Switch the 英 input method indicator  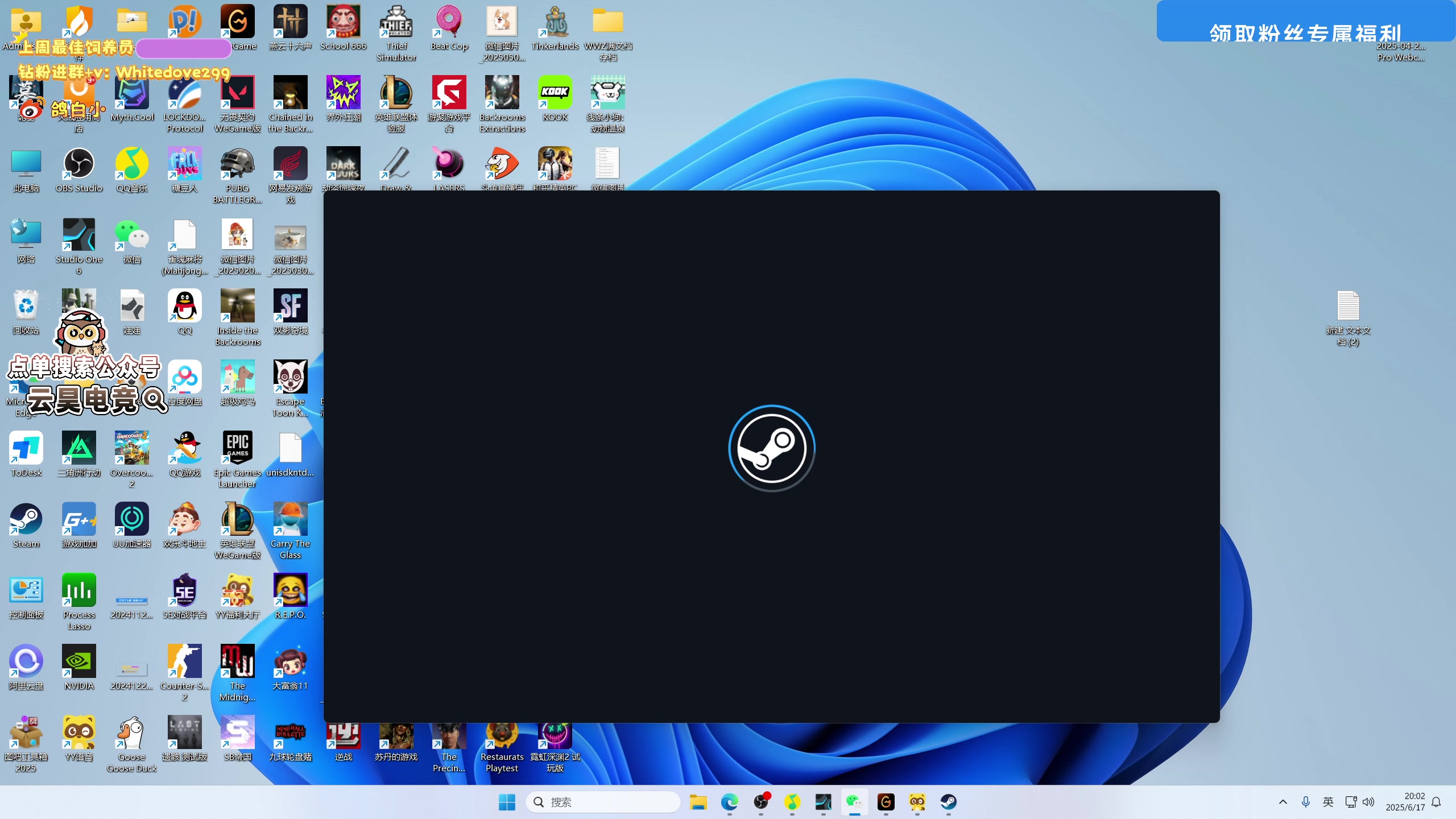(x=1328, y=802)
